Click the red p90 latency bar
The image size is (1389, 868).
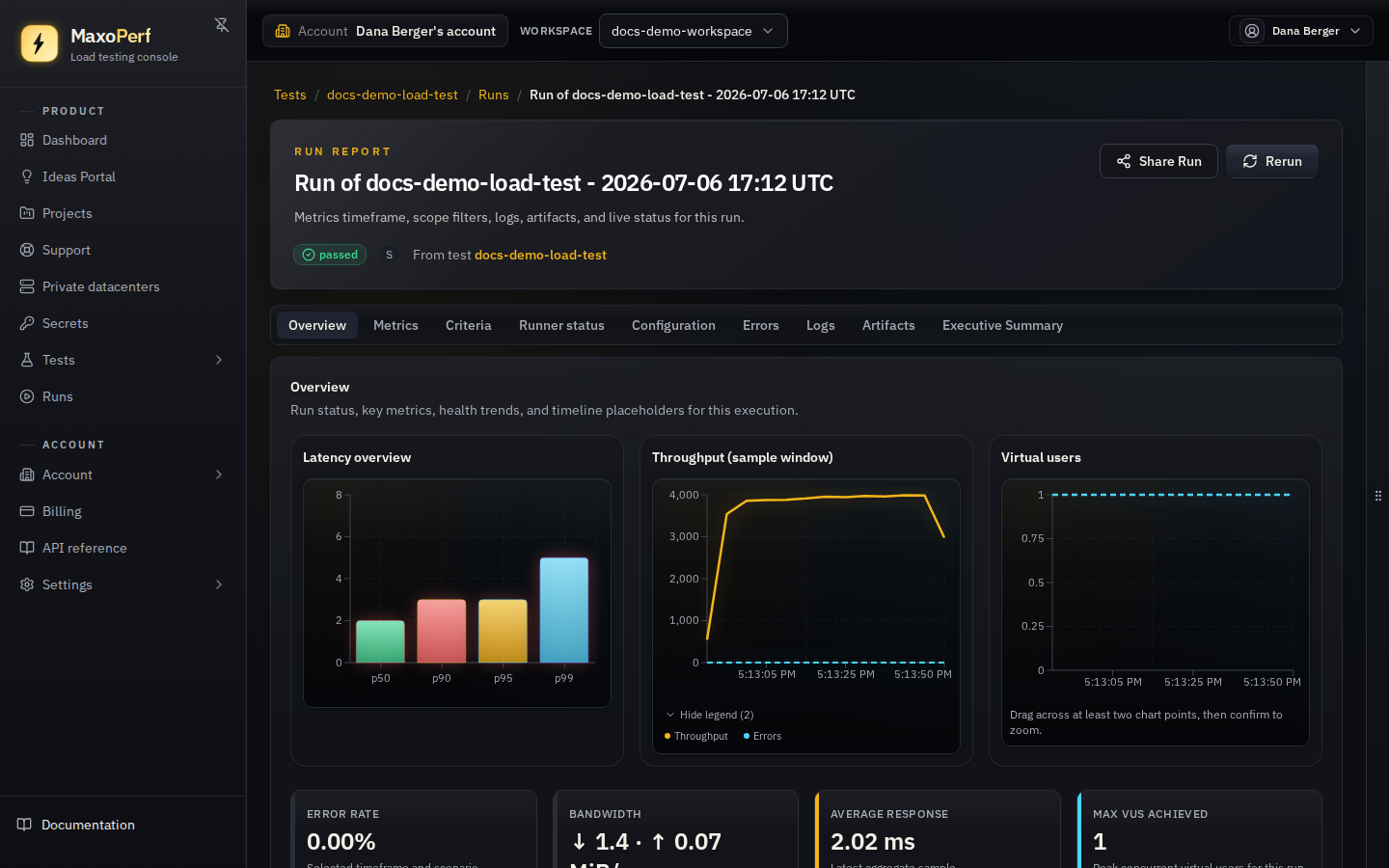pos(442,631)
